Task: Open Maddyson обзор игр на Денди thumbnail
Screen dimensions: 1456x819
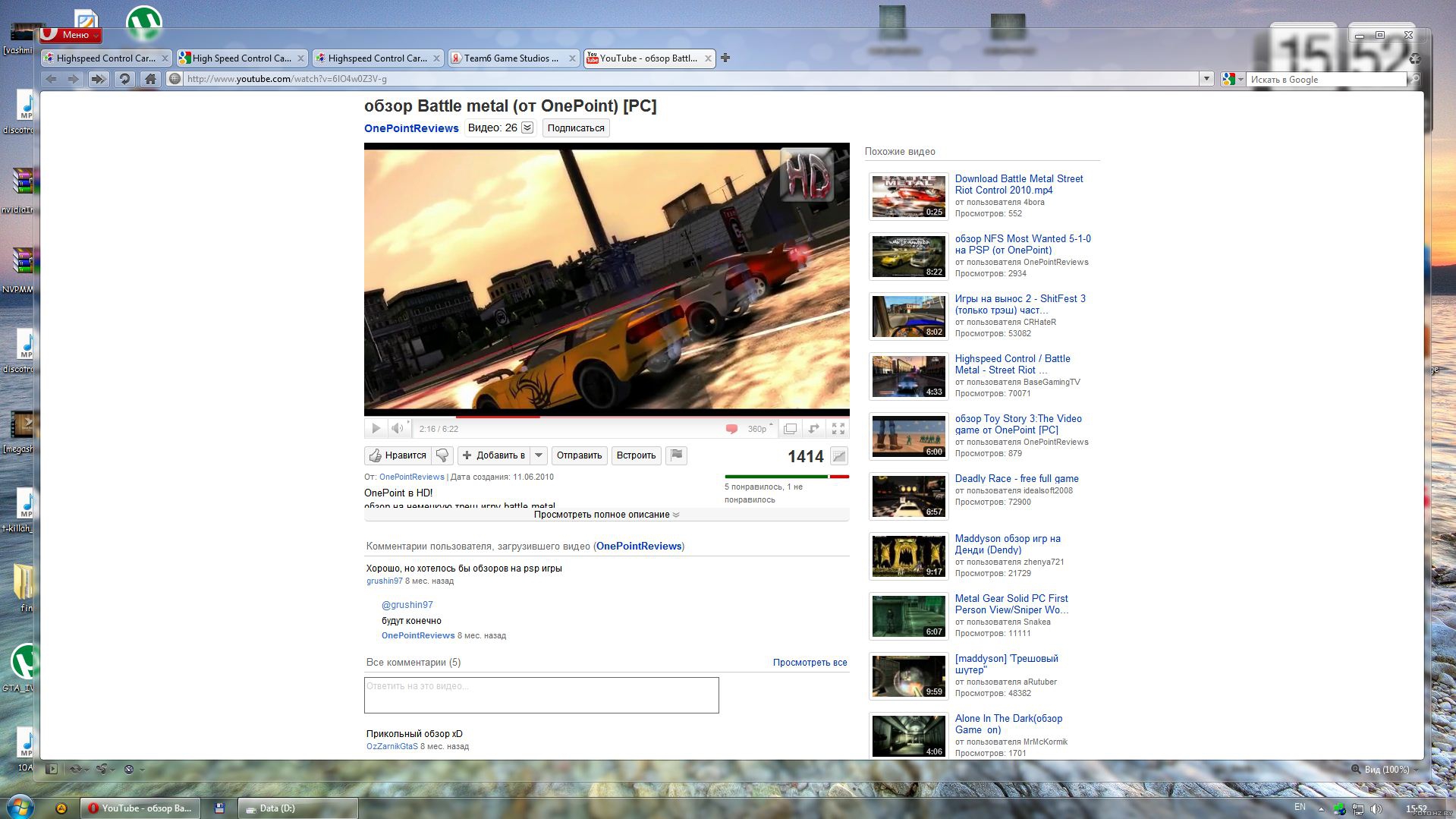Action: [908, 556]
